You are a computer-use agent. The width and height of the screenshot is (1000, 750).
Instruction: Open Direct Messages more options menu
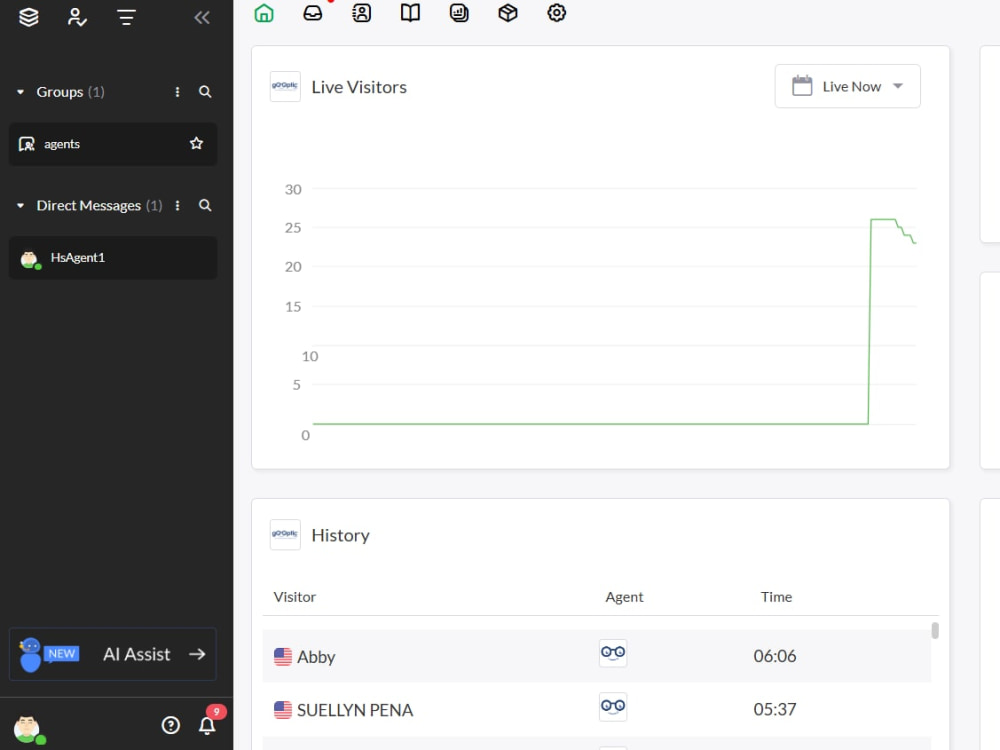177,205
